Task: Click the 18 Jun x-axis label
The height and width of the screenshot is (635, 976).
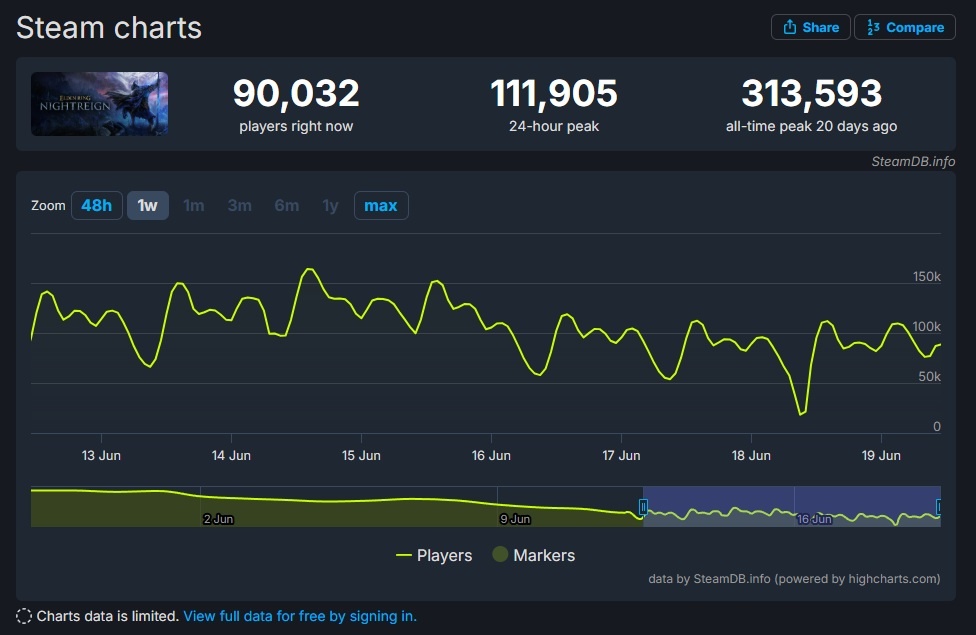Action: (x=751, y=456)
